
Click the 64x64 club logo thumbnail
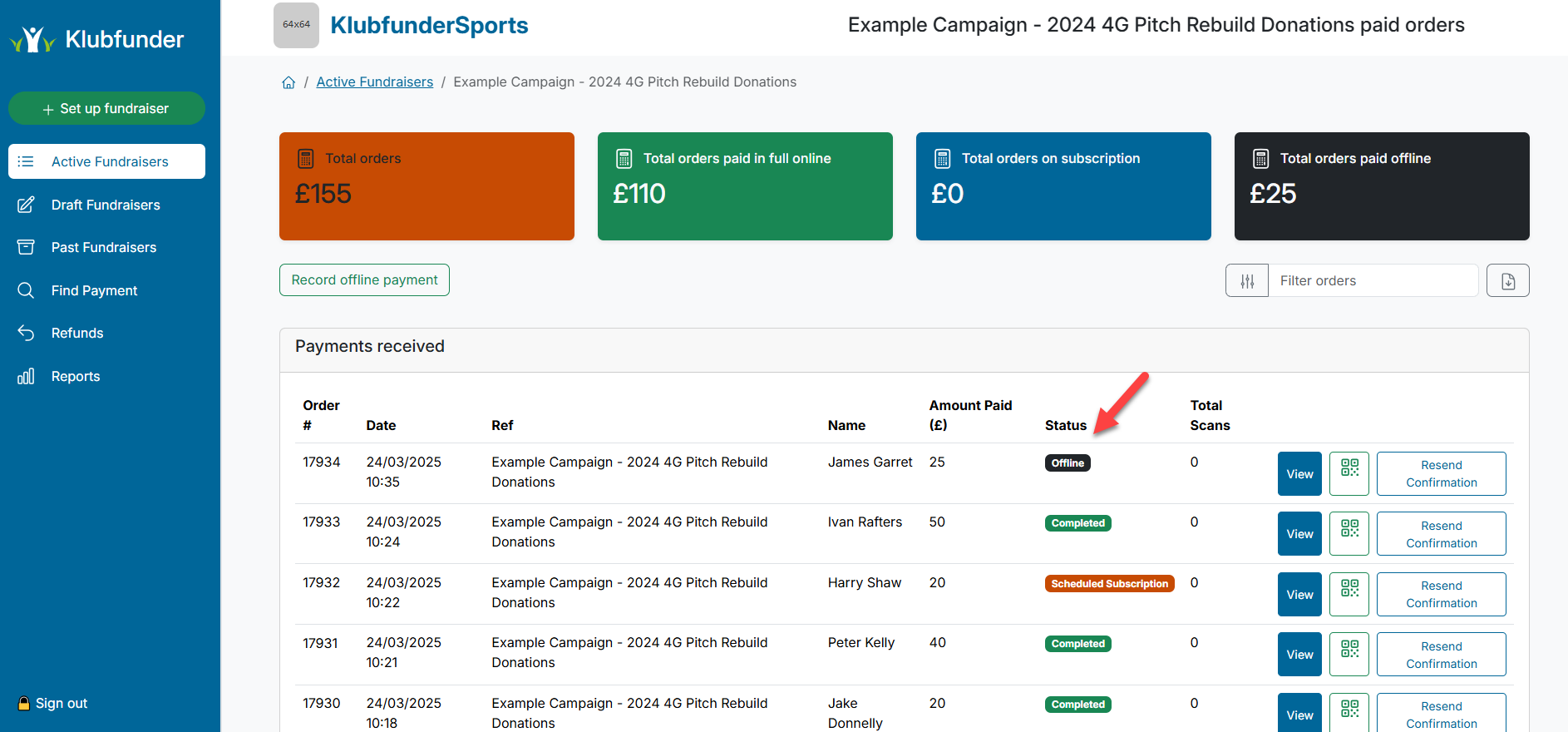(296, 25)
